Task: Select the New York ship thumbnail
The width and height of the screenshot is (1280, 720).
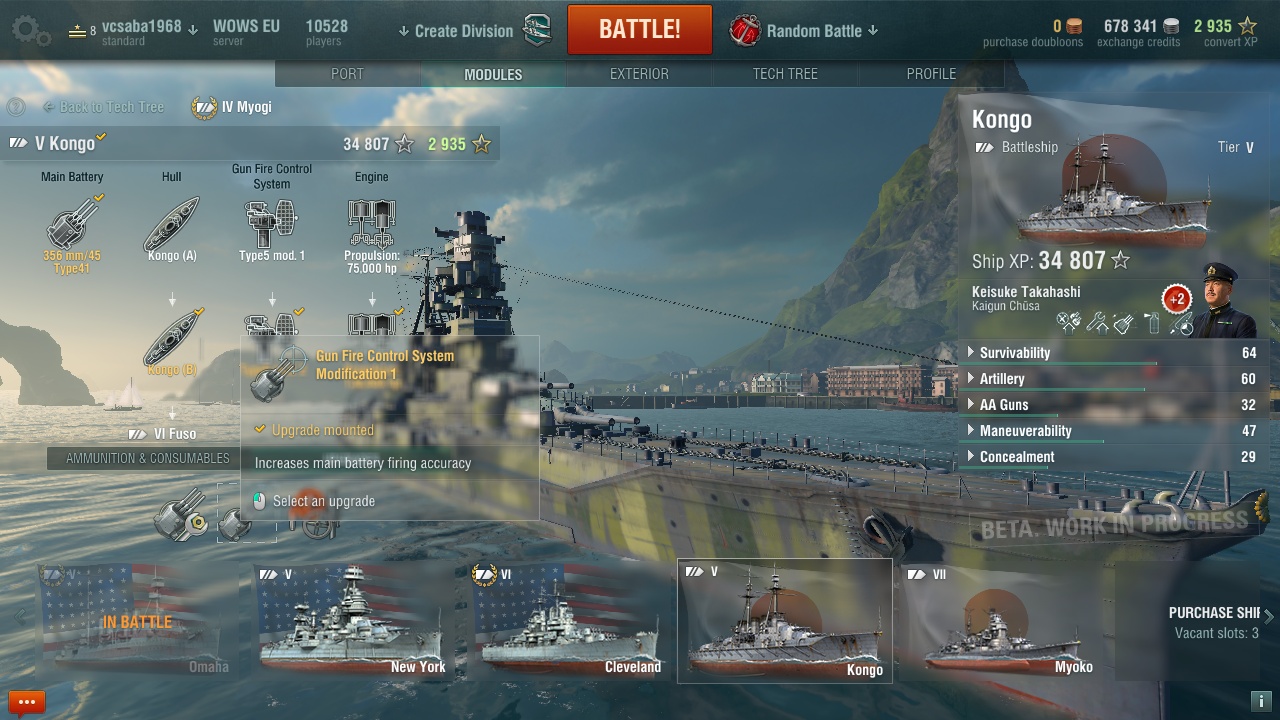Action: pyautogui.click(x=351, y=620)
